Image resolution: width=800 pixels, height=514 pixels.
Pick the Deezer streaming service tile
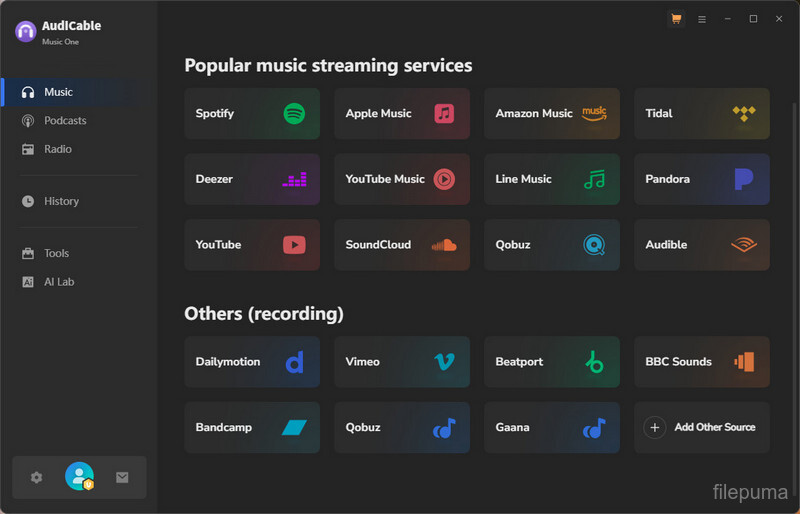tap(251, 179)
